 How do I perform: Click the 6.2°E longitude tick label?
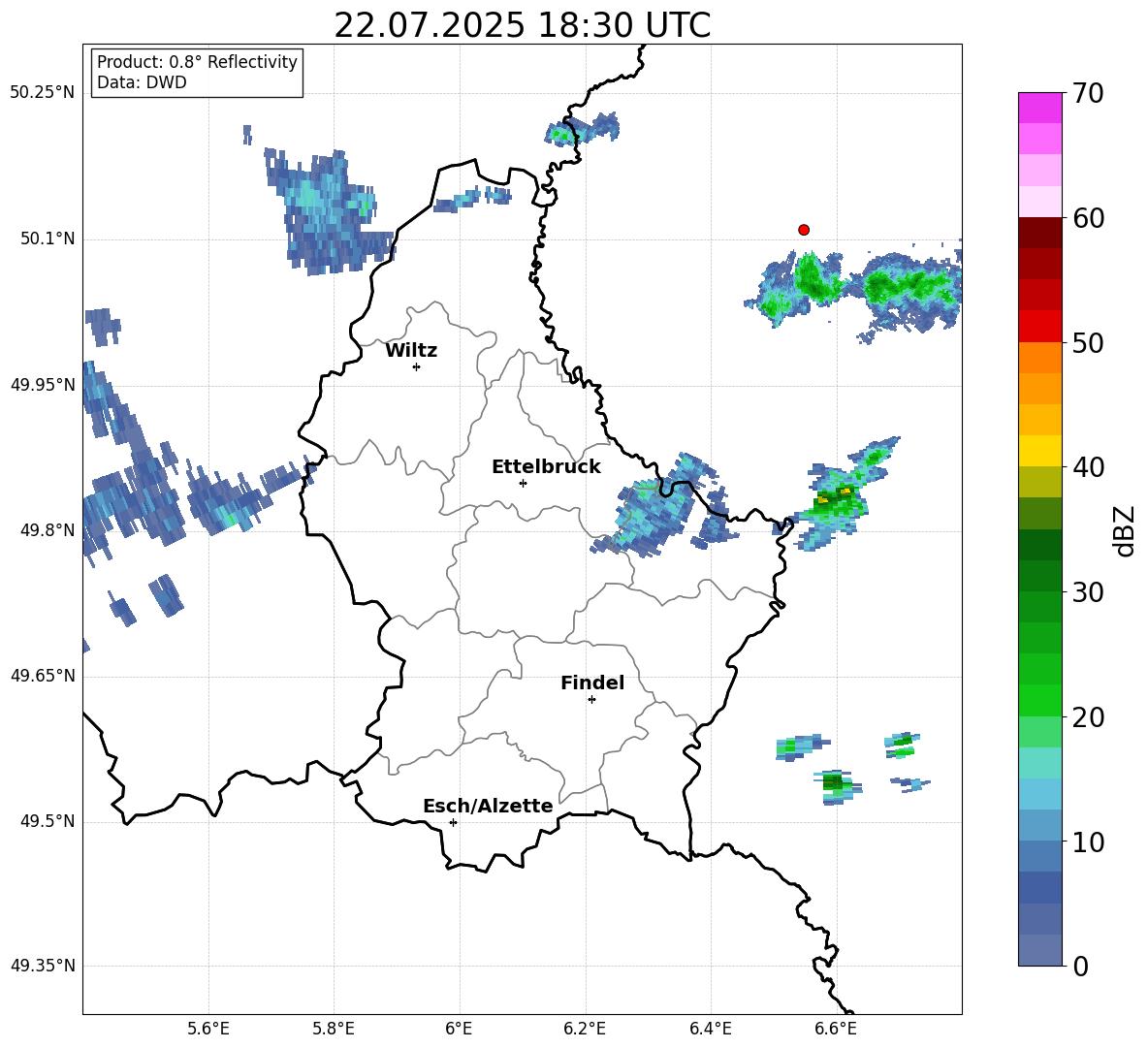(585, 1029)
